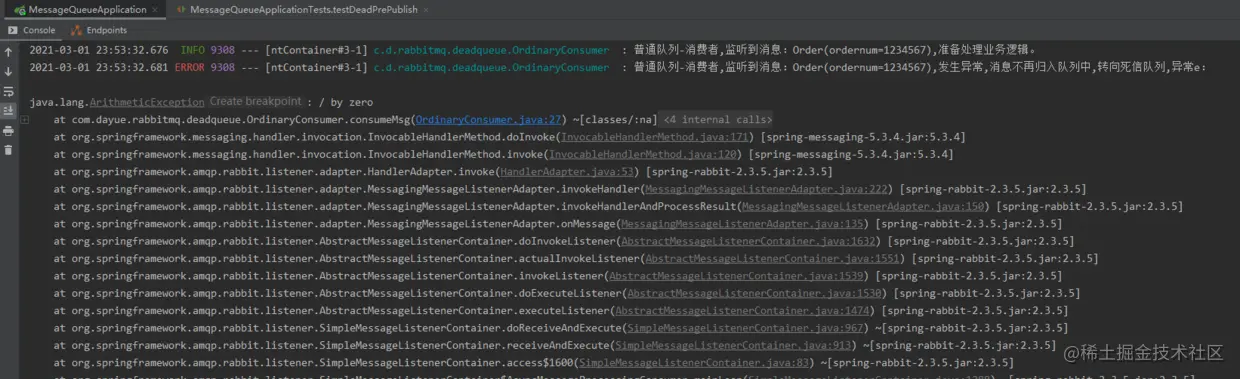This screenshot has height=379, width=1240.
Task: Open the ArithmeticException class link
Action: [147, 102]
